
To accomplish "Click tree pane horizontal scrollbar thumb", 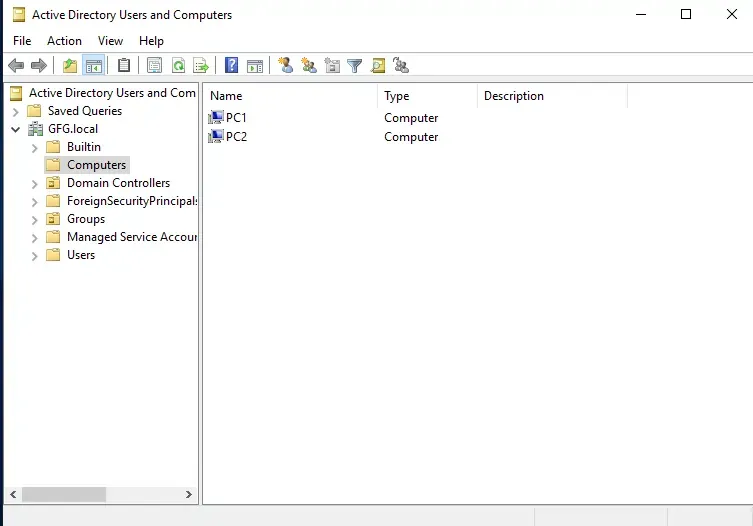I will tap(64, 494).
